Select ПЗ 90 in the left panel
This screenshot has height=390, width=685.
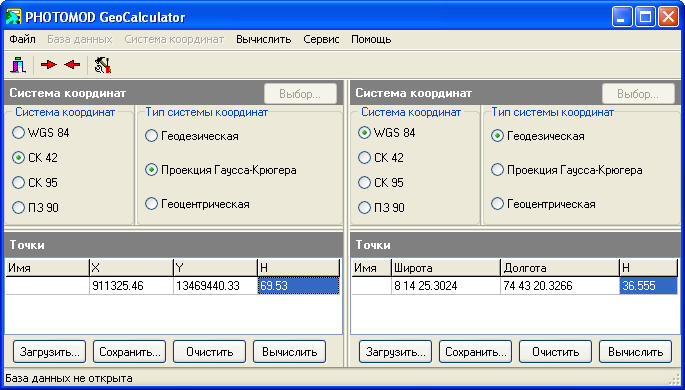click(x=36, y=207)
